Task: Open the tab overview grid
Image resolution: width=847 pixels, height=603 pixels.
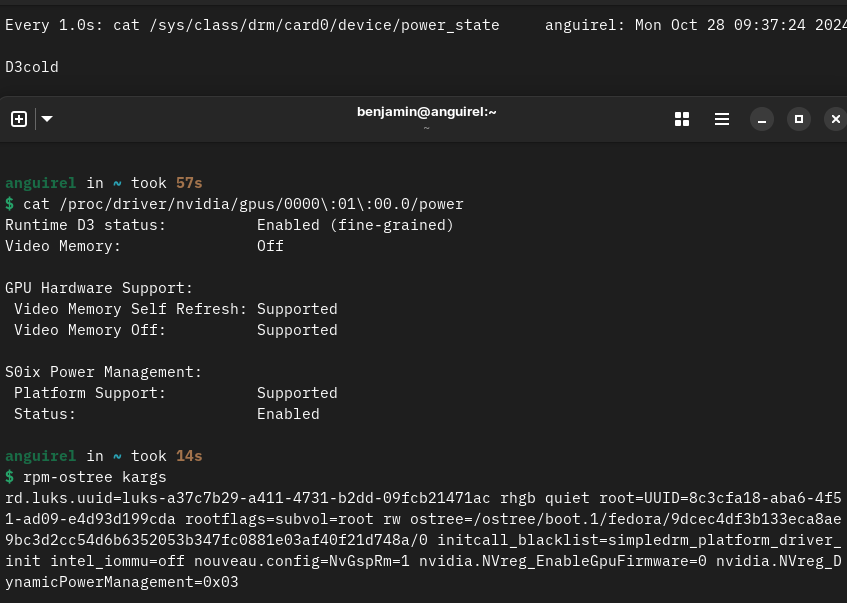Action: point(682,118)
